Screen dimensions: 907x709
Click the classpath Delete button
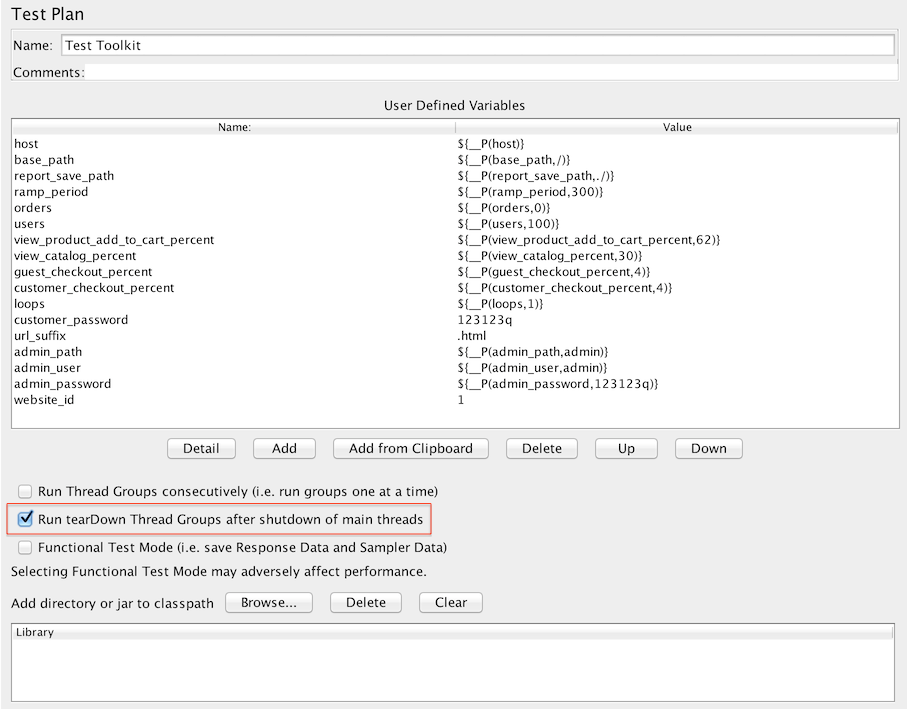(366, 602)
